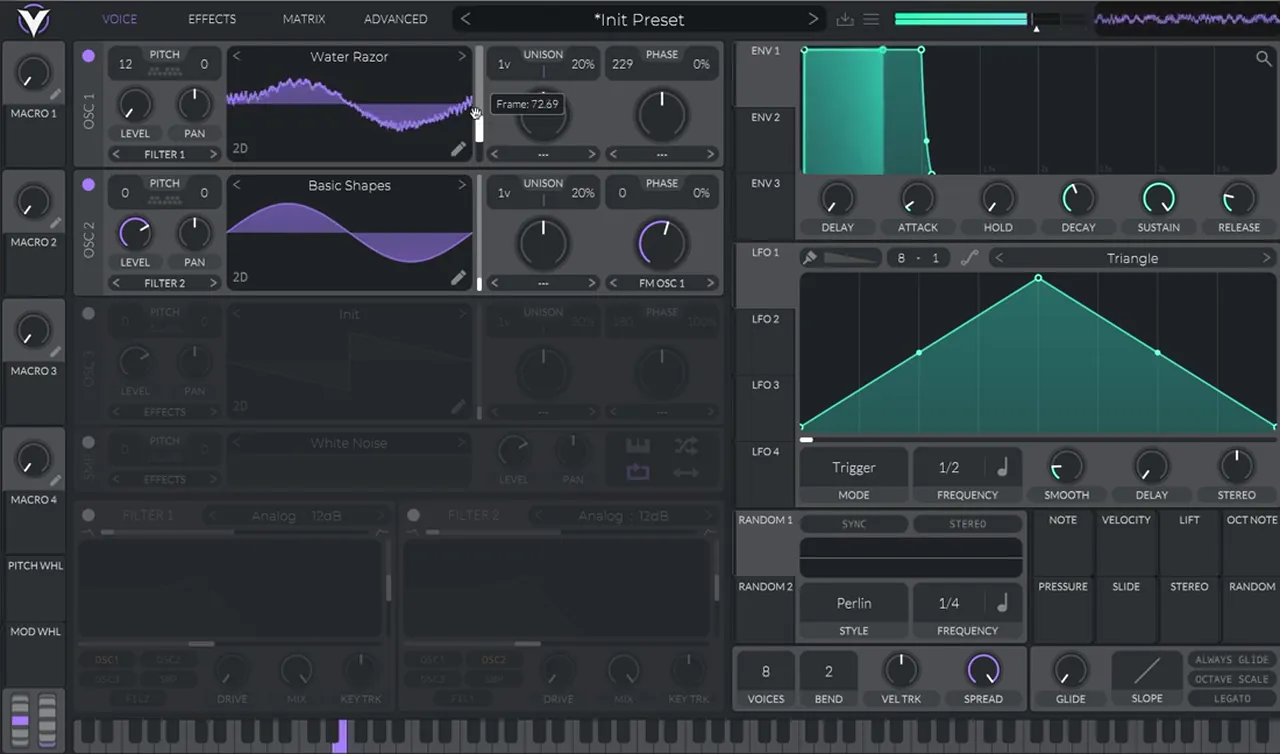Enable Filter 1 power button
1280x754 pixels.
tap(89, 516)
